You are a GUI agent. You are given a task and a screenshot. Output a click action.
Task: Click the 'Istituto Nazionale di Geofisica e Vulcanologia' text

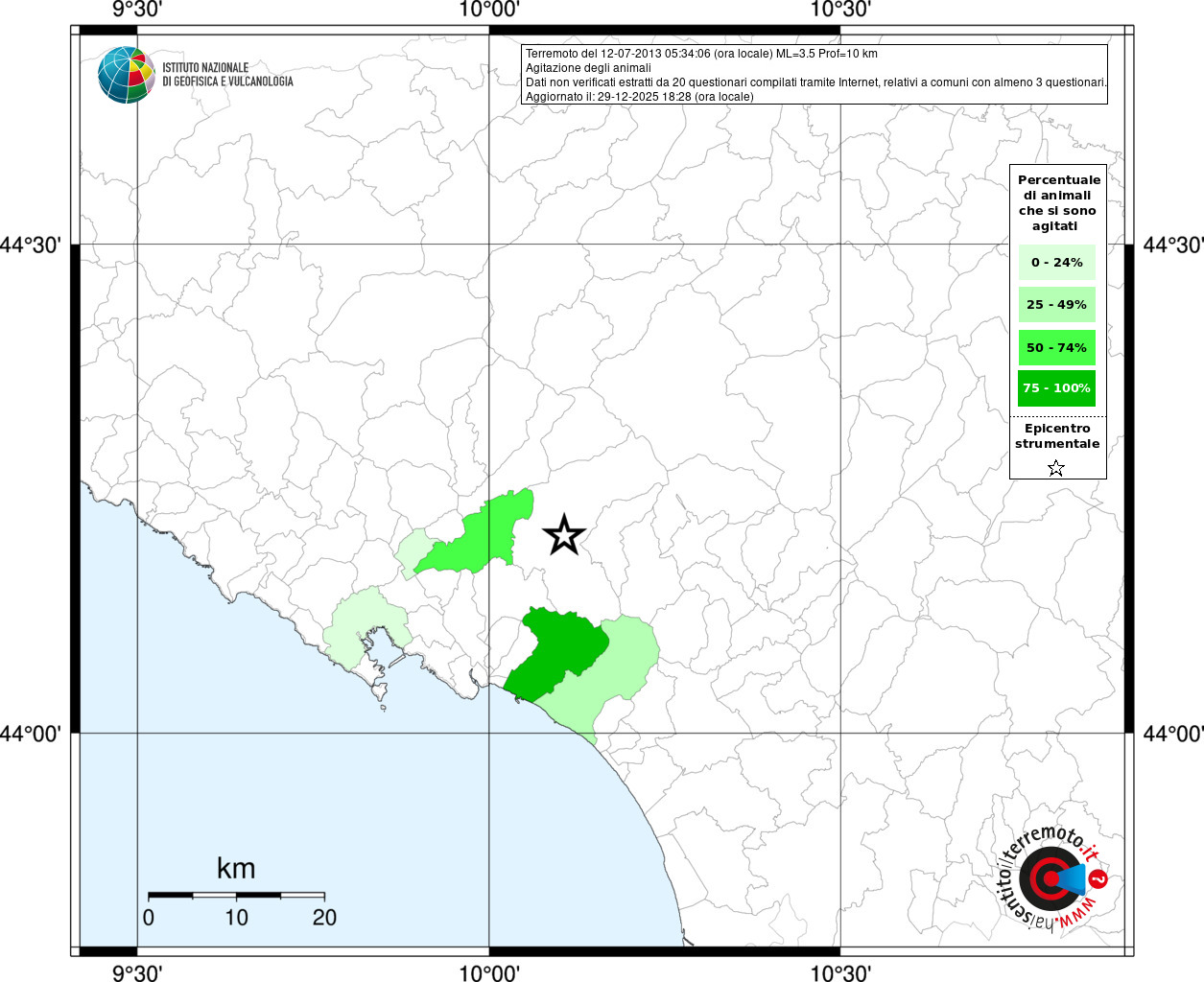(x=227, y=75)
